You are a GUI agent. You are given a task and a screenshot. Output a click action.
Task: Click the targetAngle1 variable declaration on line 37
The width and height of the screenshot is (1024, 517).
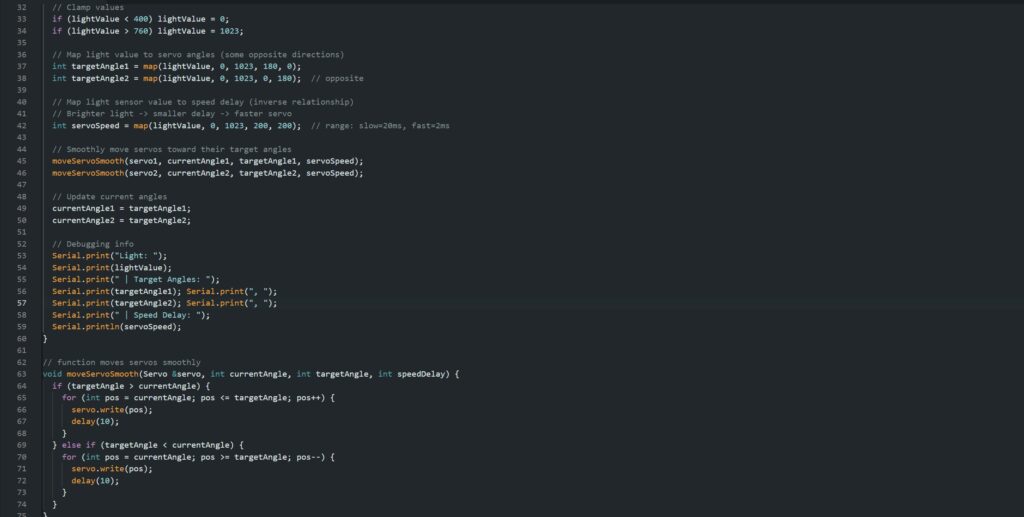102,66
